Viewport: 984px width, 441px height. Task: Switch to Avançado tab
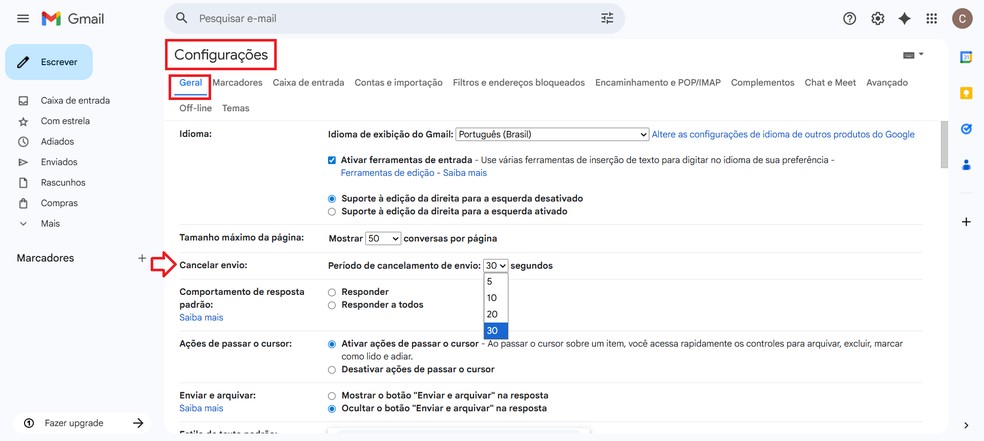tap(887, 82)
